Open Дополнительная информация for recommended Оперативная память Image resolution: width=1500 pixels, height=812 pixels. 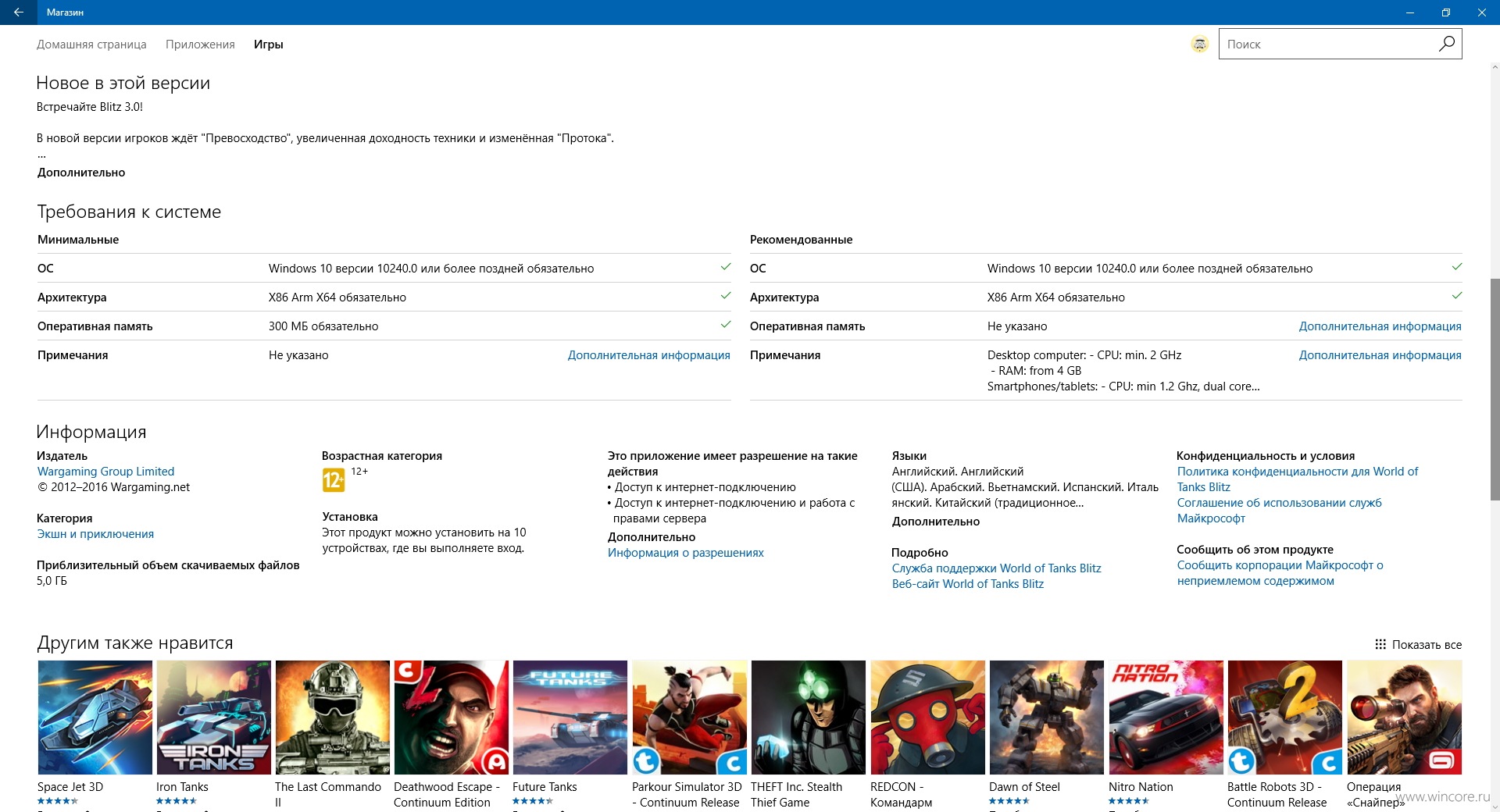pyautogui.click(x=1380, y=326)
